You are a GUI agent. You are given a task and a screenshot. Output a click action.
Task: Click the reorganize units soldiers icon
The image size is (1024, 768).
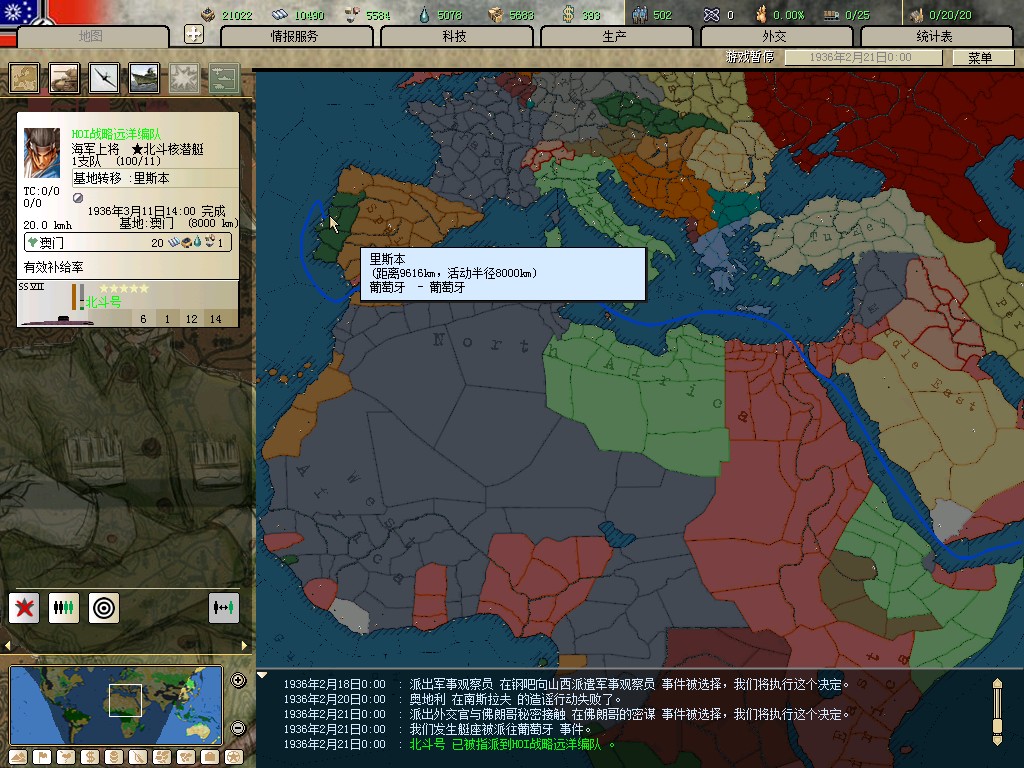click(x=63, y=607)
